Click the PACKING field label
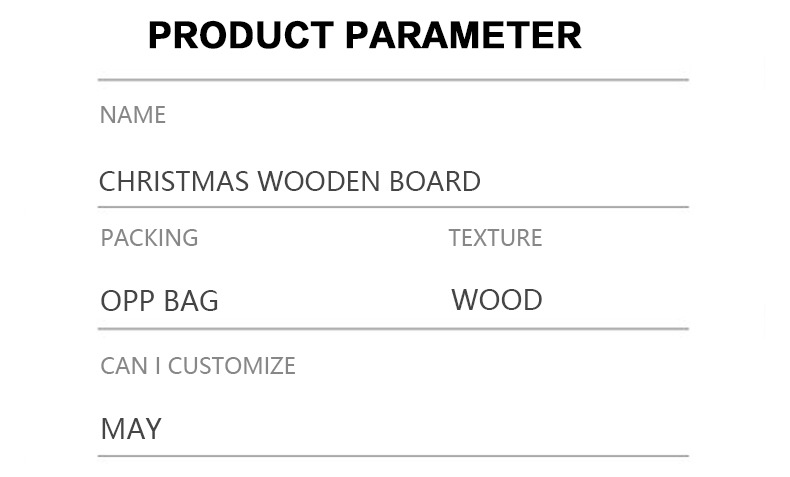Viewport: 790px width, 477px height. (149, 238)
